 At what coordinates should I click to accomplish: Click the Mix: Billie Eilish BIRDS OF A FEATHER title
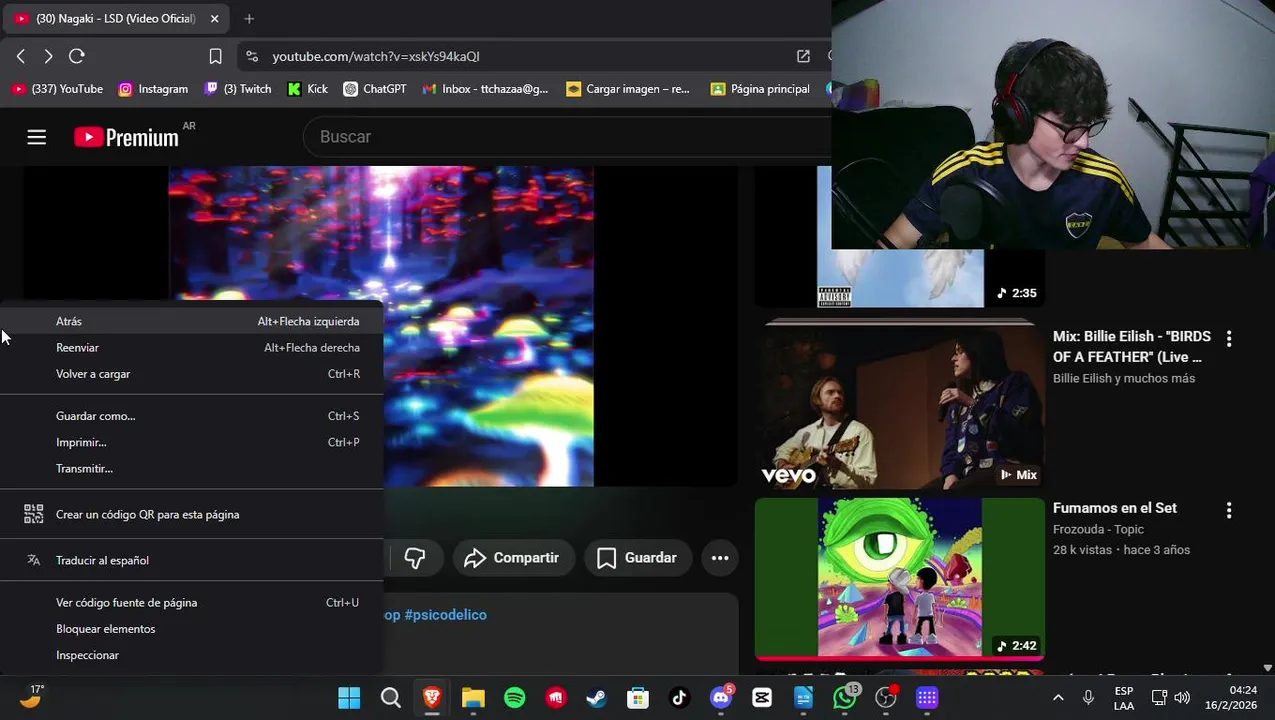coord(1132,347)
